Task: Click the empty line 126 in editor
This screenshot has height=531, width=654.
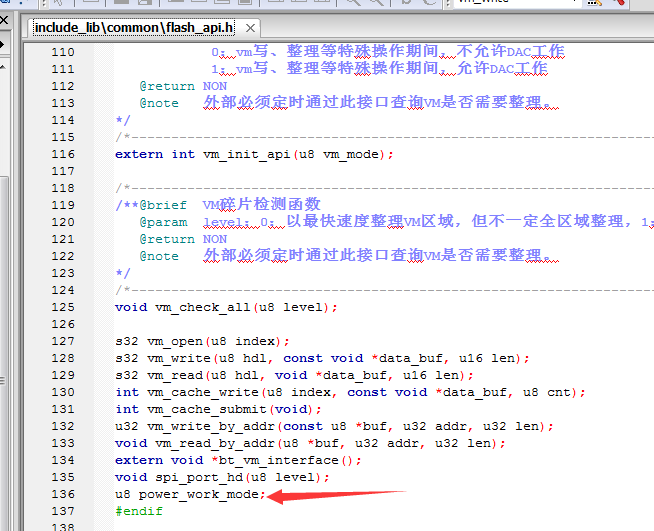Action: tap(384, 325)
